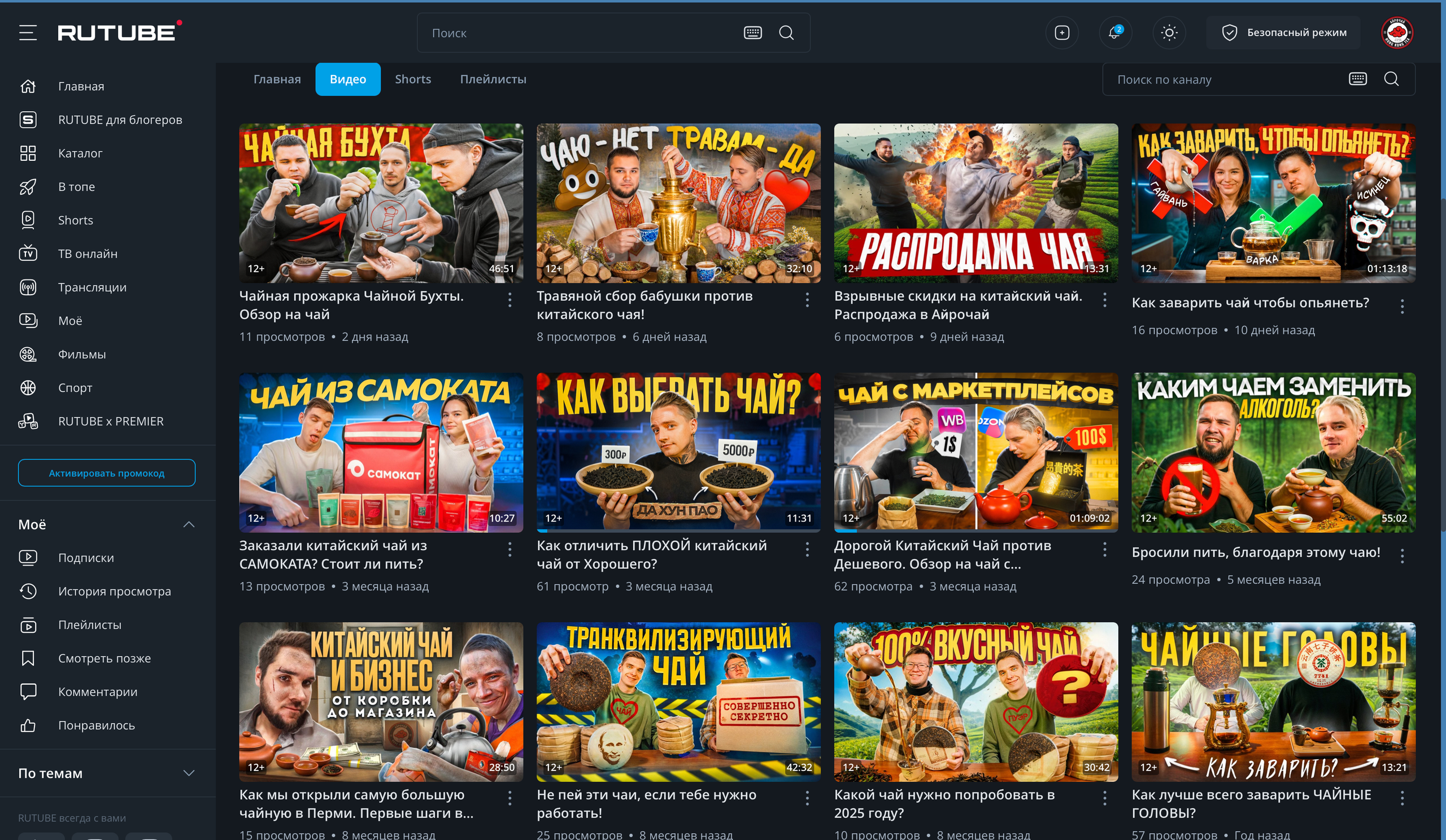The height and width of the screenshot is (840, 1446).
Task: Open options menu for Бросили пить video
Action: pos(1402,555)
